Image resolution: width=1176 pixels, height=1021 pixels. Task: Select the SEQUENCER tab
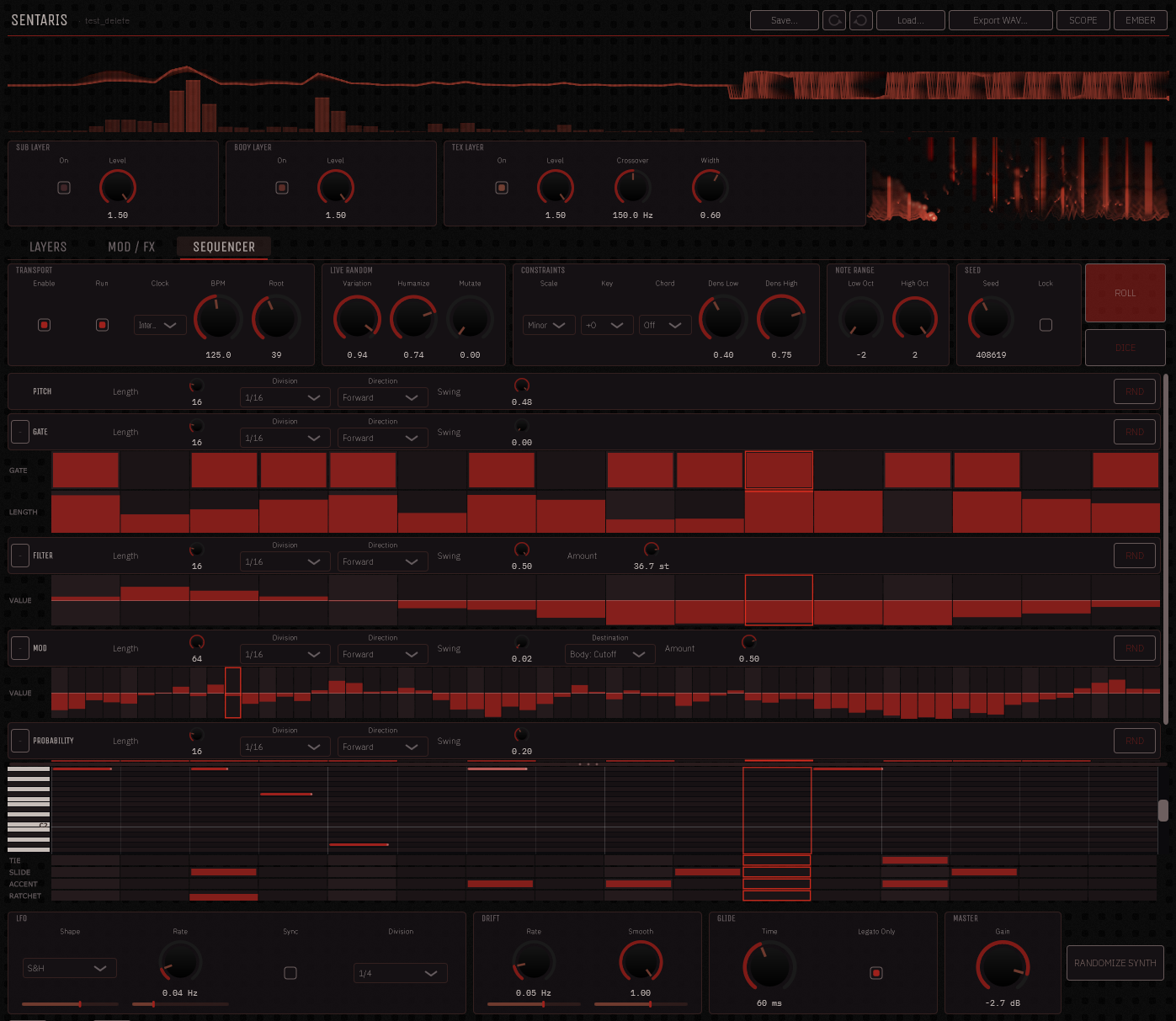tap(224, 247)
